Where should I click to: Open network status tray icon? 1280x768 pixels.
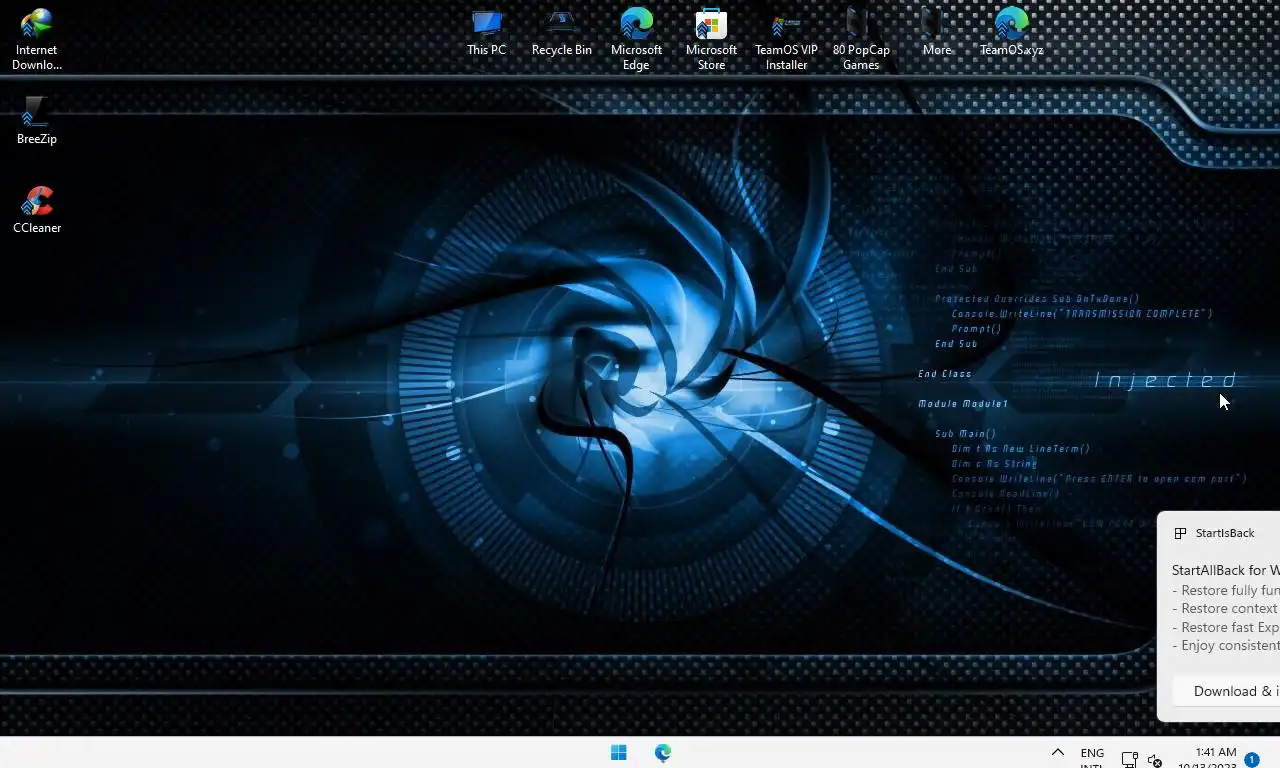pos(1129,759)
